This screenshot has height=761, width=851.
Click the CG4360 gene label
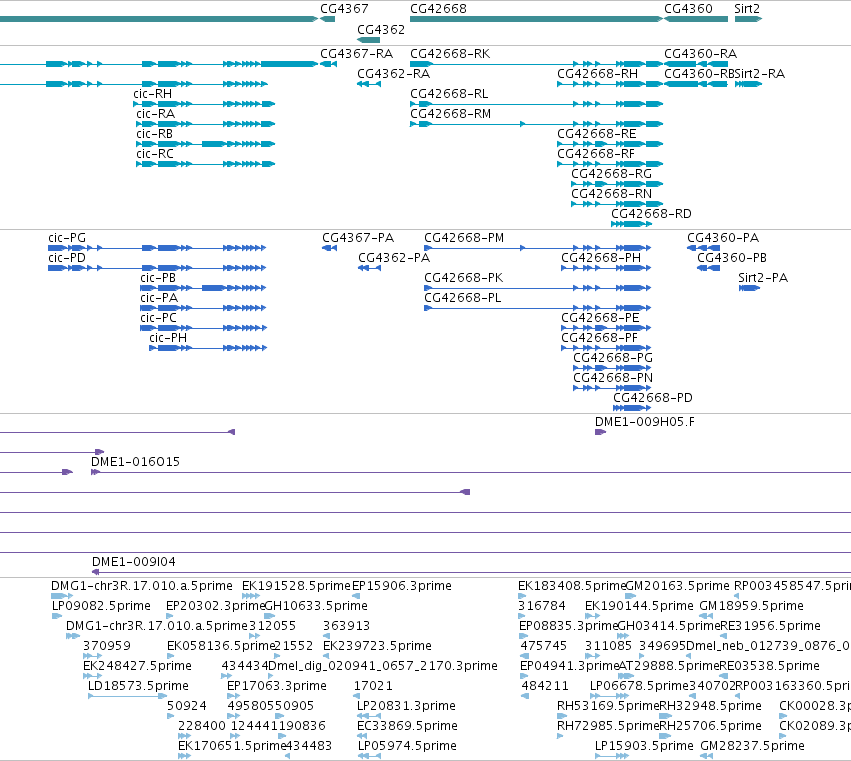point(688,9)
